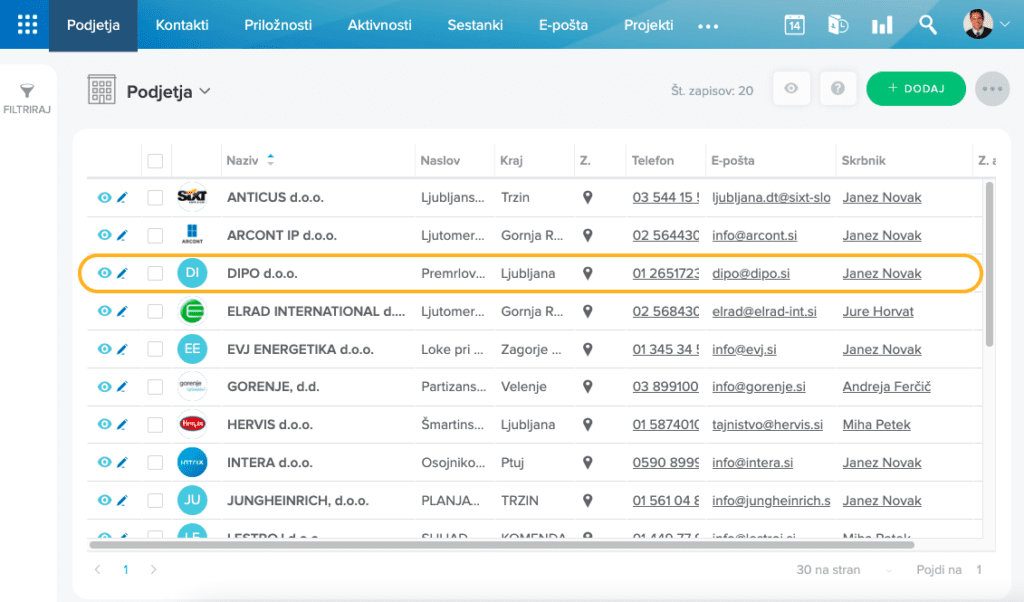The image size is (1024, 602).
Task: View ANTICUS d.o.o. via eye icon
Action: tap(104, 197)
